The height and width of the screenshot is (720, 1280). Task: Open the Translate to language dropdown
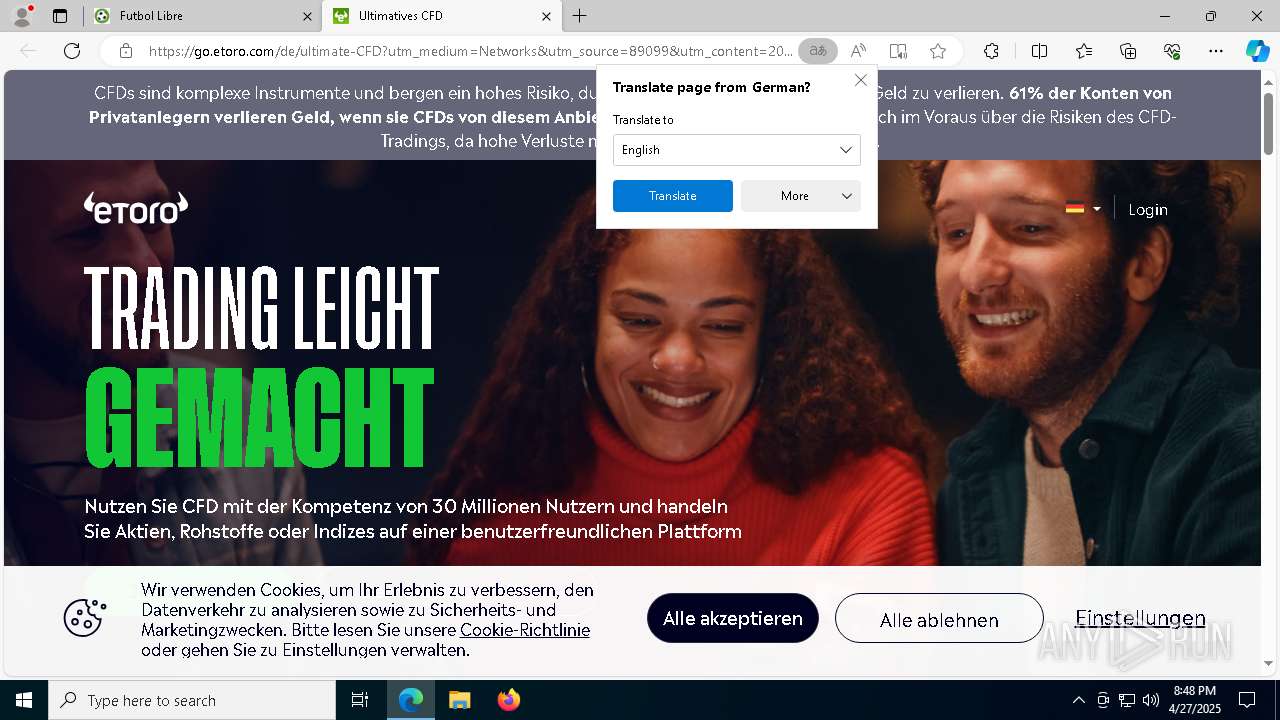point(737,150)
